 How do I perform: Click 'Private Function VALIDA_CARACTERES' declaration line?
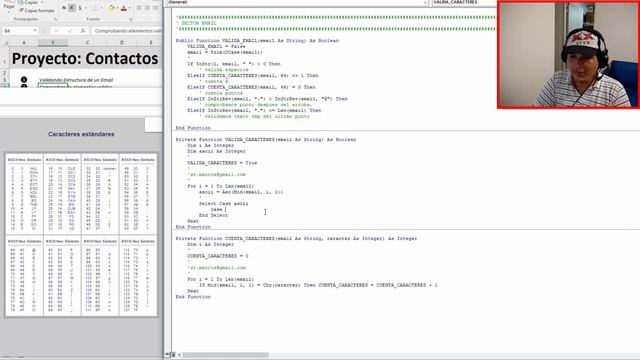(266, 140)
